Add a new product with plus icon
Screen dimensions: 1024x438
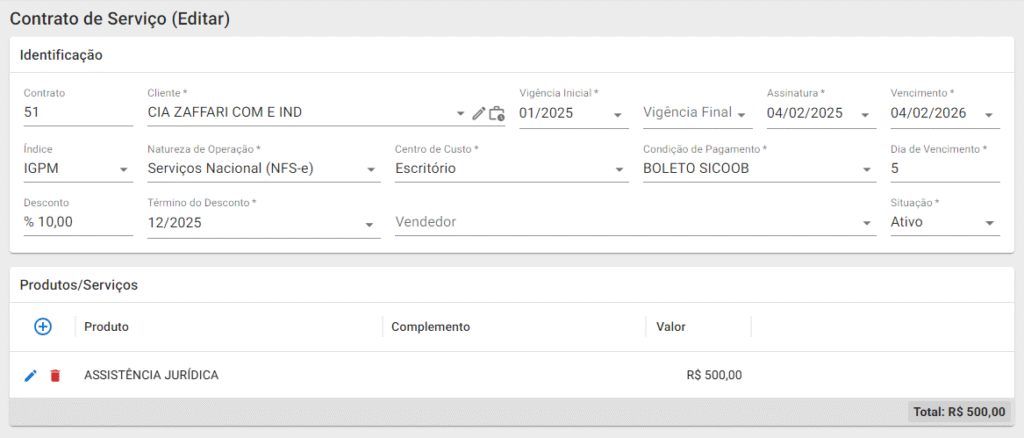coord(43,326)
